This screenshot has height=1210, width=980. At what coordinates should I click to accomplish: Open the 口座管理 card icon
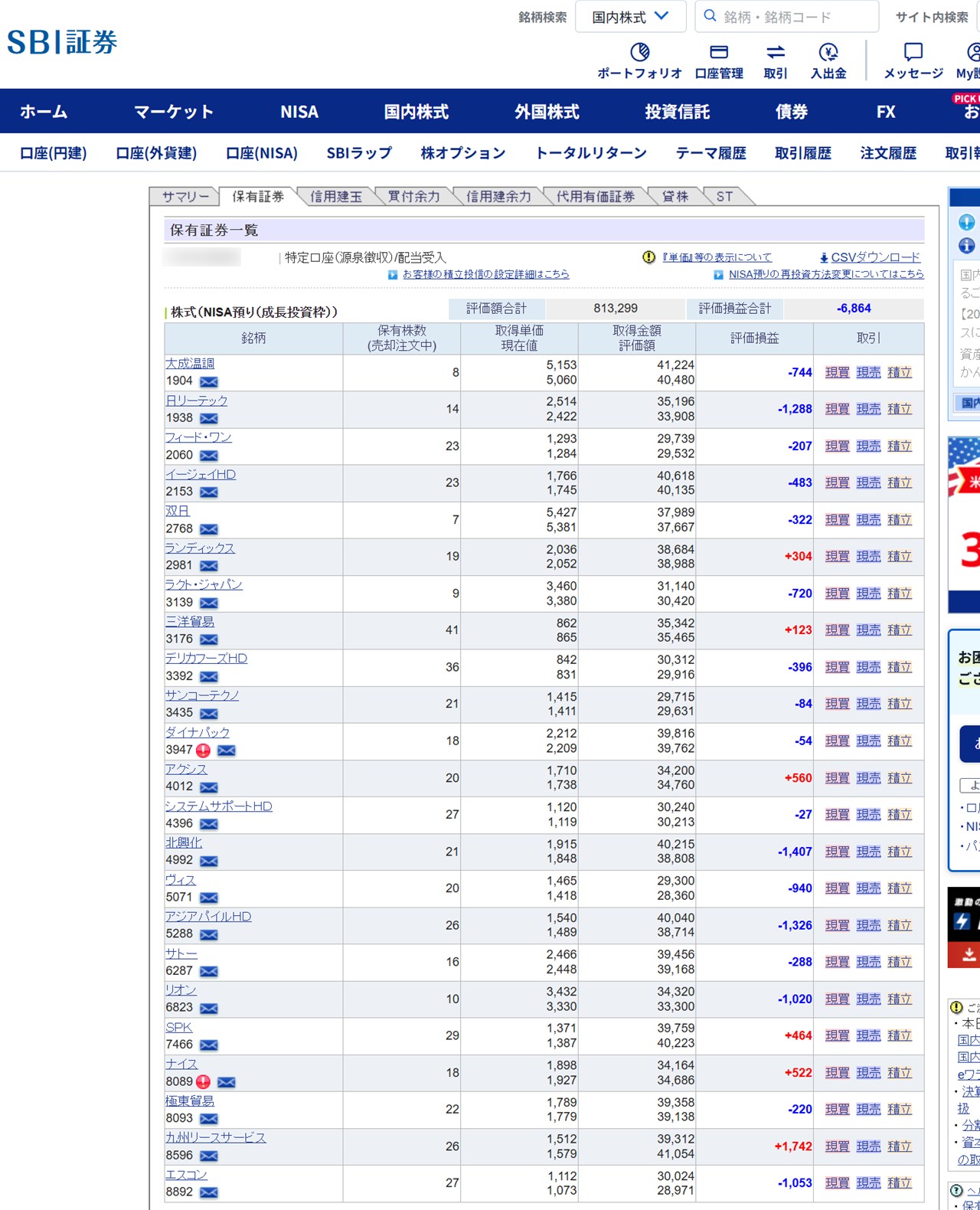tap(718, 52)
